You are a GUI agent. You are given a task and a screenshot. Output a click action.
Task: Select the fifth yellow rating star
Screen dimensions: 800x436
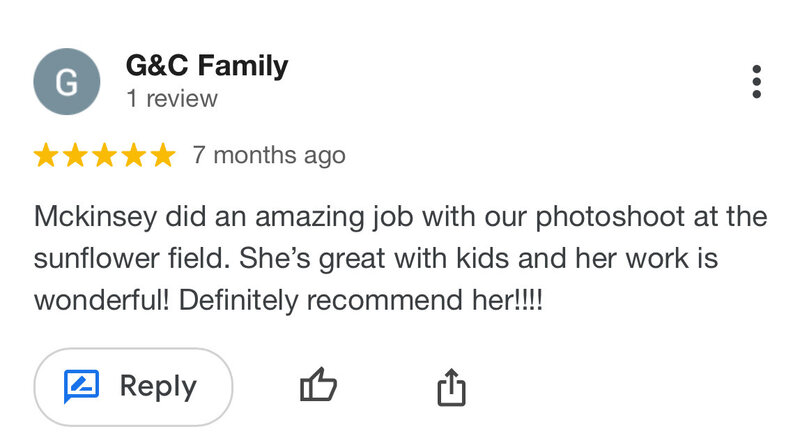[163, 155]
